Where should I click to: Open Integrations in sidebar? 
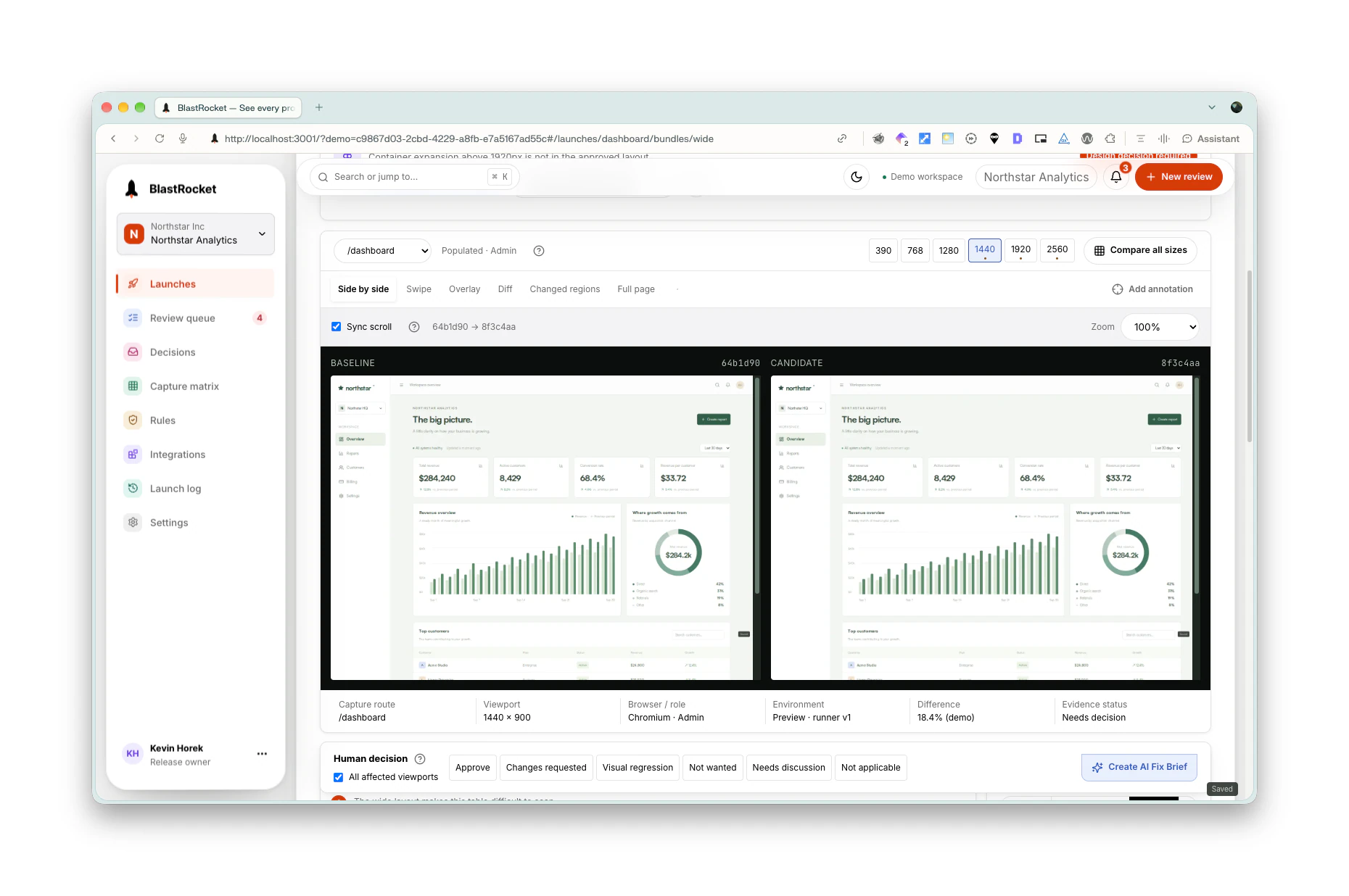[195, 455]
